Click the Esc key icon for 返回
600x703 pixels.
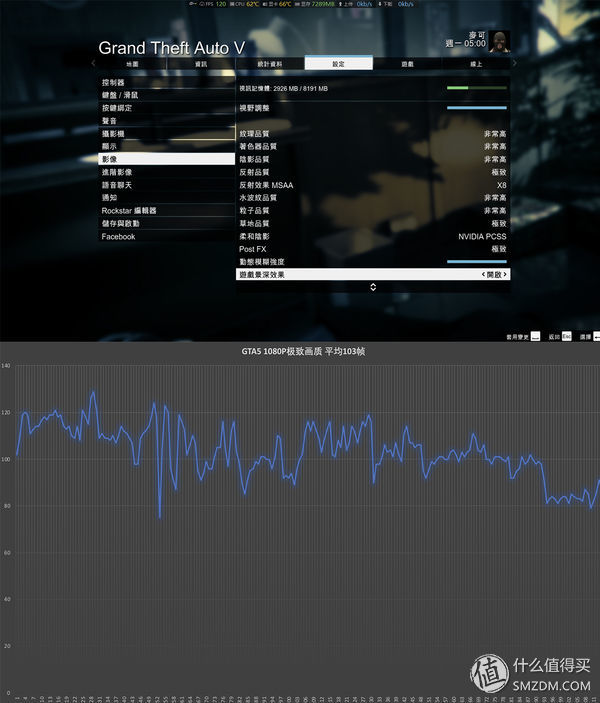[x=567, y=336]
